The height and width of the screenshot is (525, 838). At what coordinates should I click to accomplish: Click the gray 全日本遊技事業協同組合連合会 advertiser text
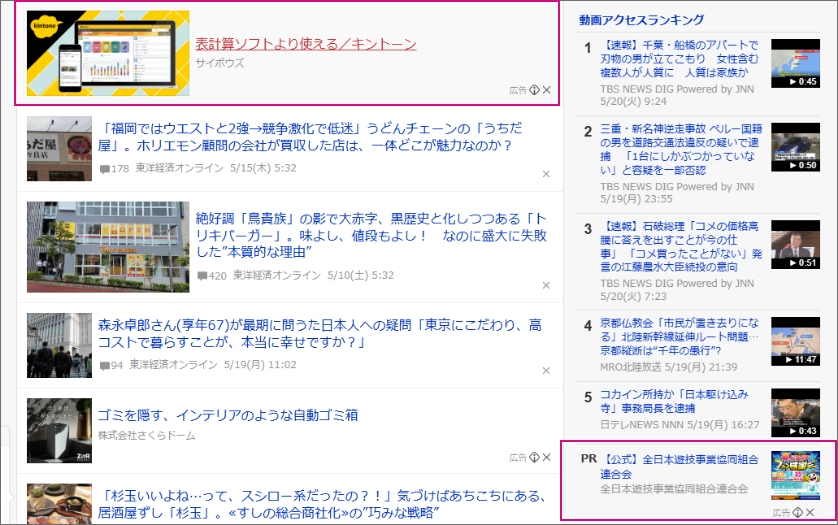674,489
